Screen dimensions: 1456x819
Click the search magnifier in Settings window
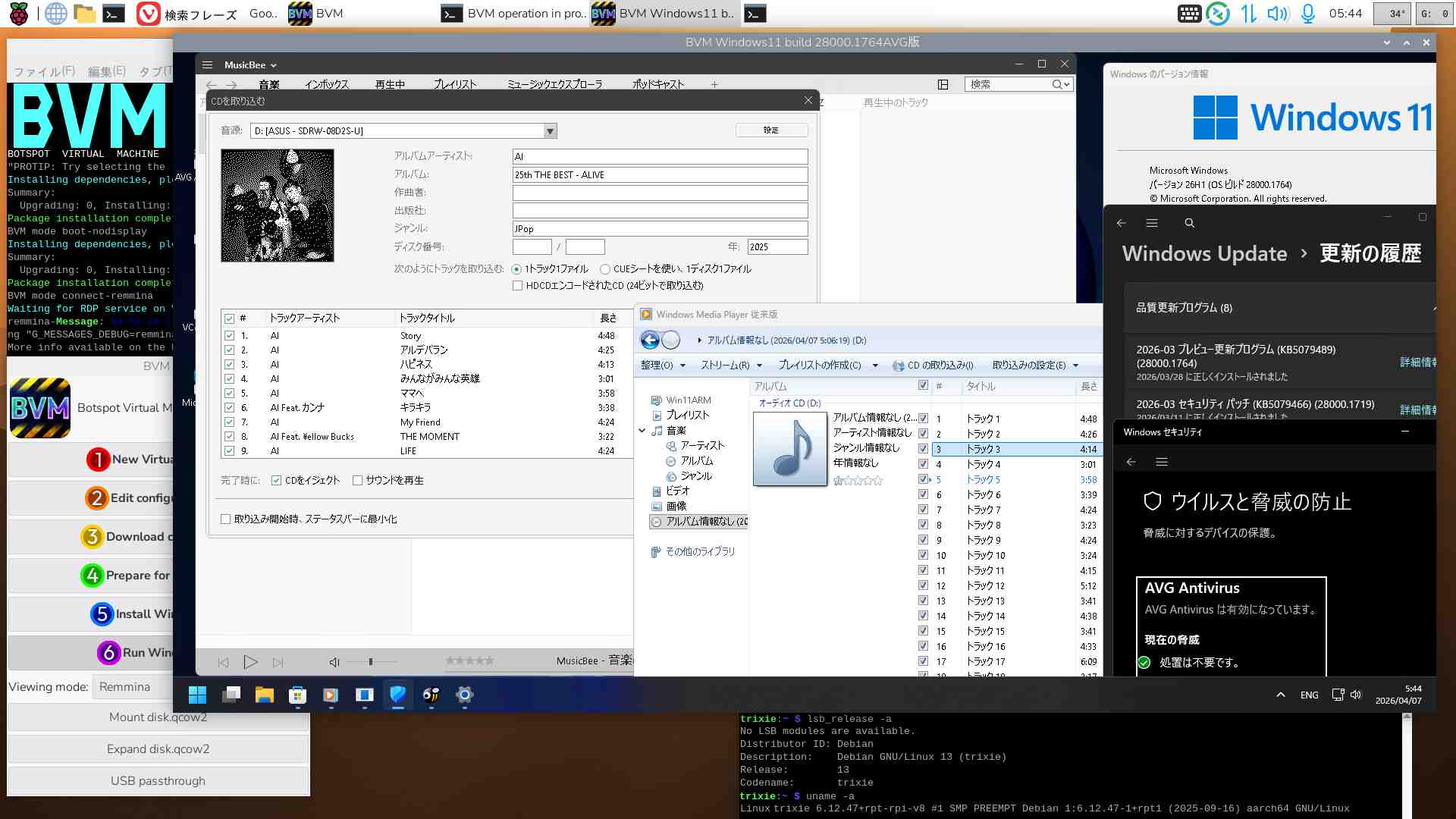1189,223
